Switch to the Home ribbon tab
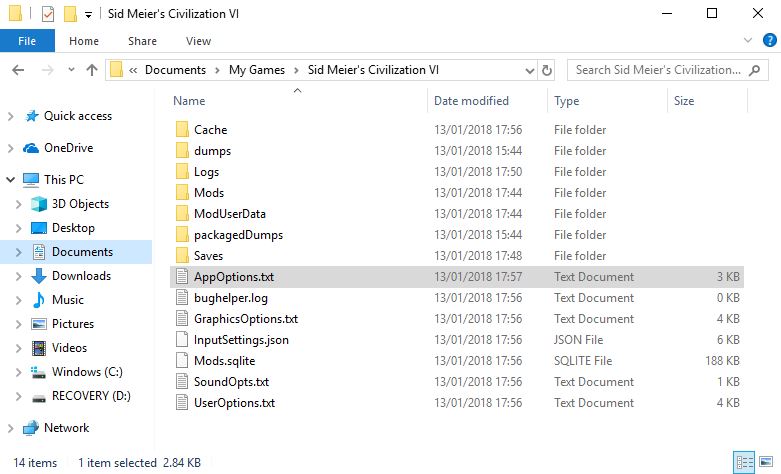781x474 pixels. pos(84,41)
